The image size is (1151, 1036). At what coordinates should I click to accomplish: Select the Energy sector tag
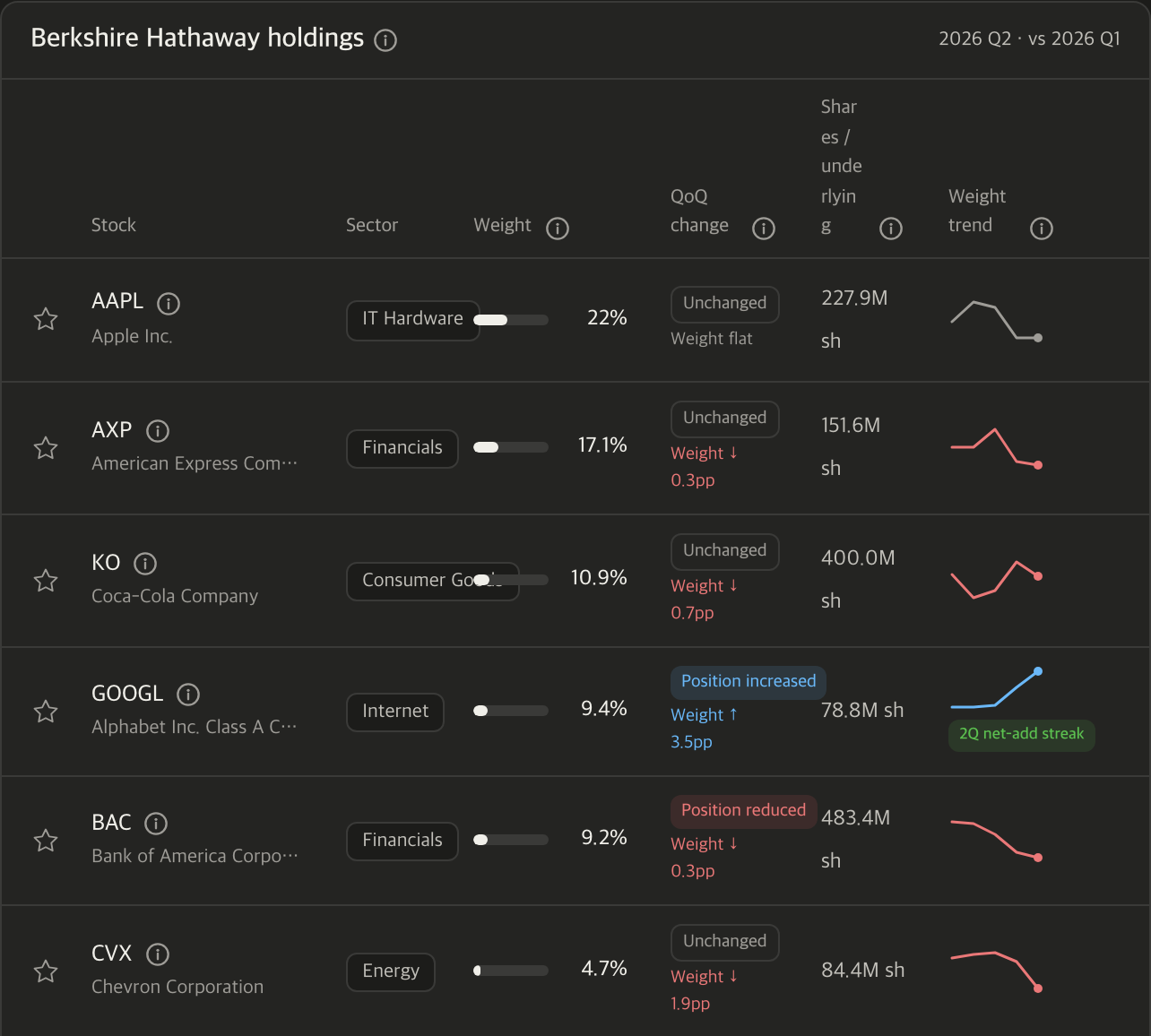[391, 971]
